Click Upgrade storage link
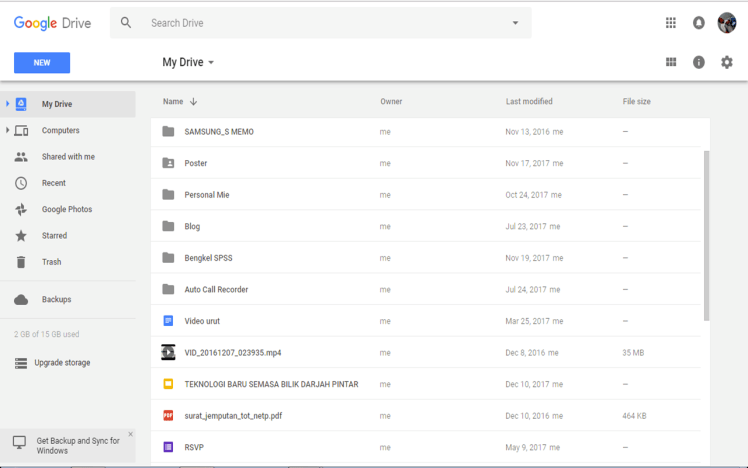The image size is (748, 468). click(62, 363)
